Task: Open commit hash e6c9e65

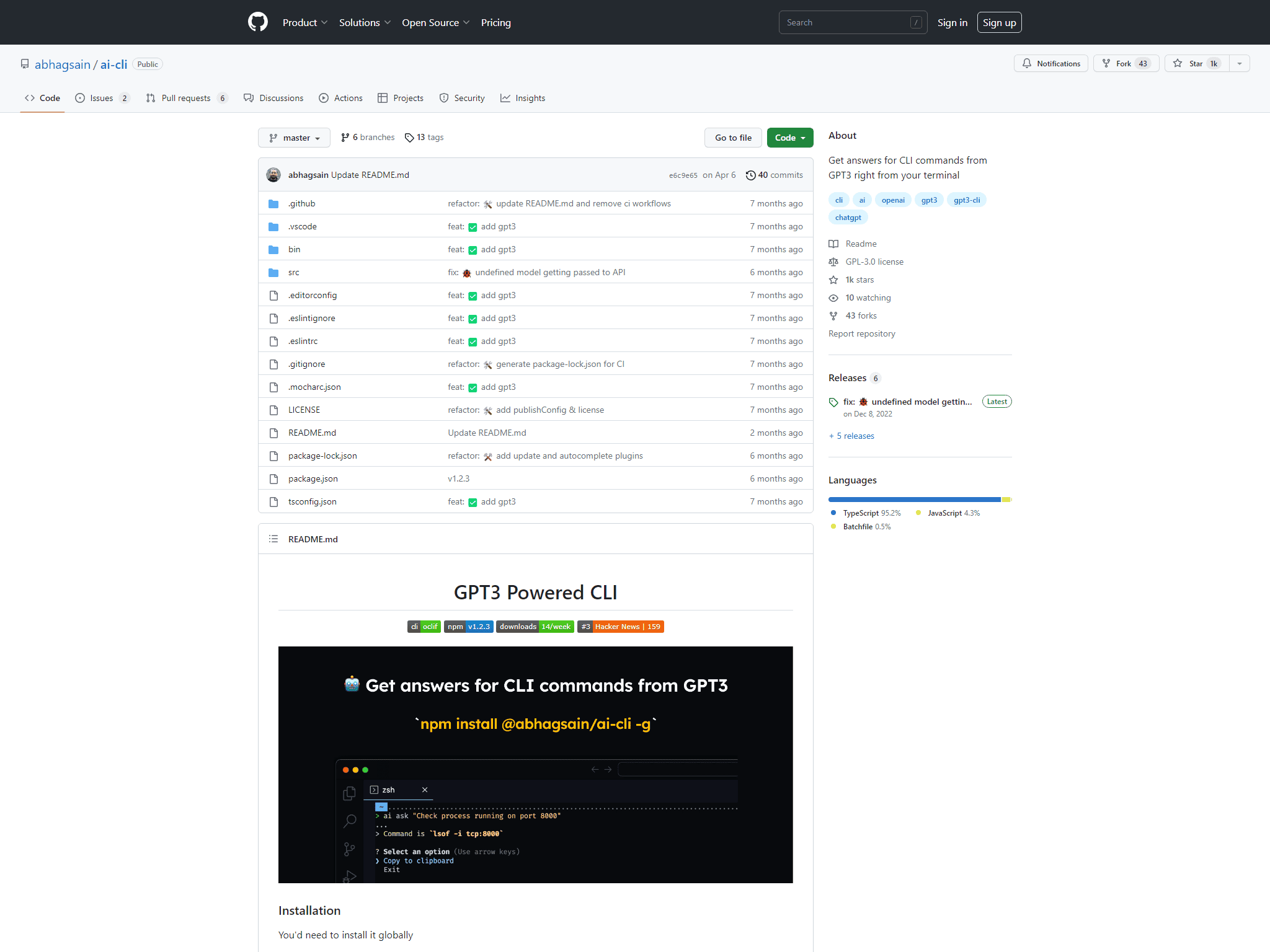Action: pos(683,175)
